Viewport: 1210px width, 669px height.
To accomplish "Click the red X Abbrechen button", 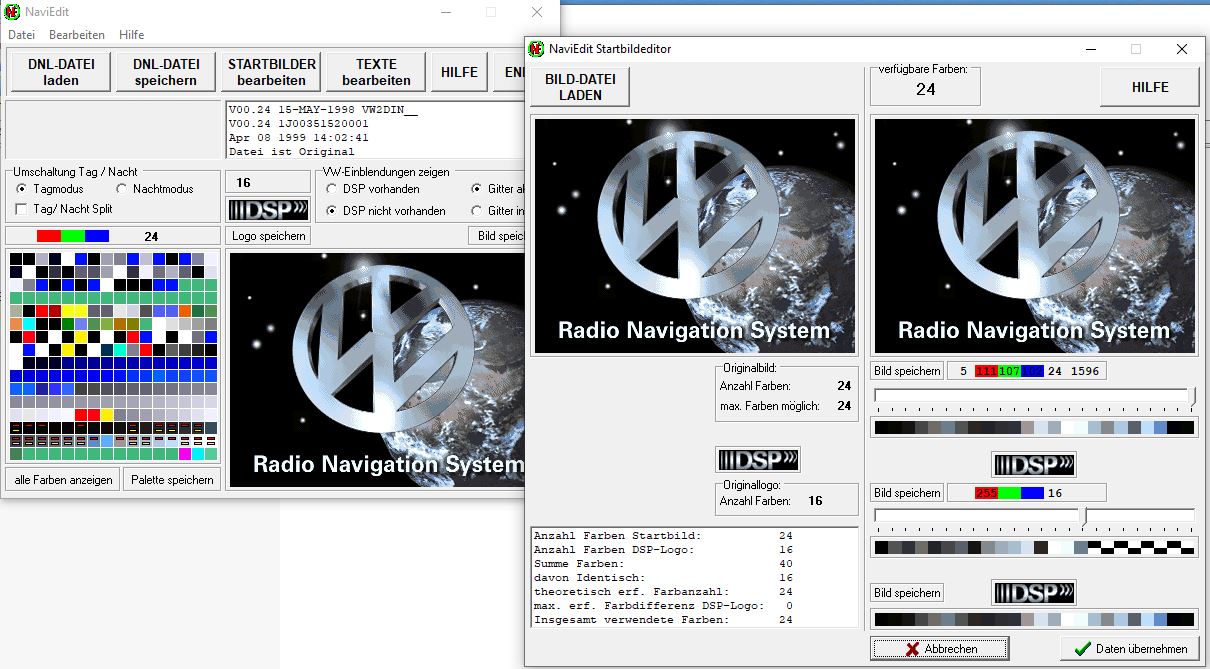I will click(939, 649).
